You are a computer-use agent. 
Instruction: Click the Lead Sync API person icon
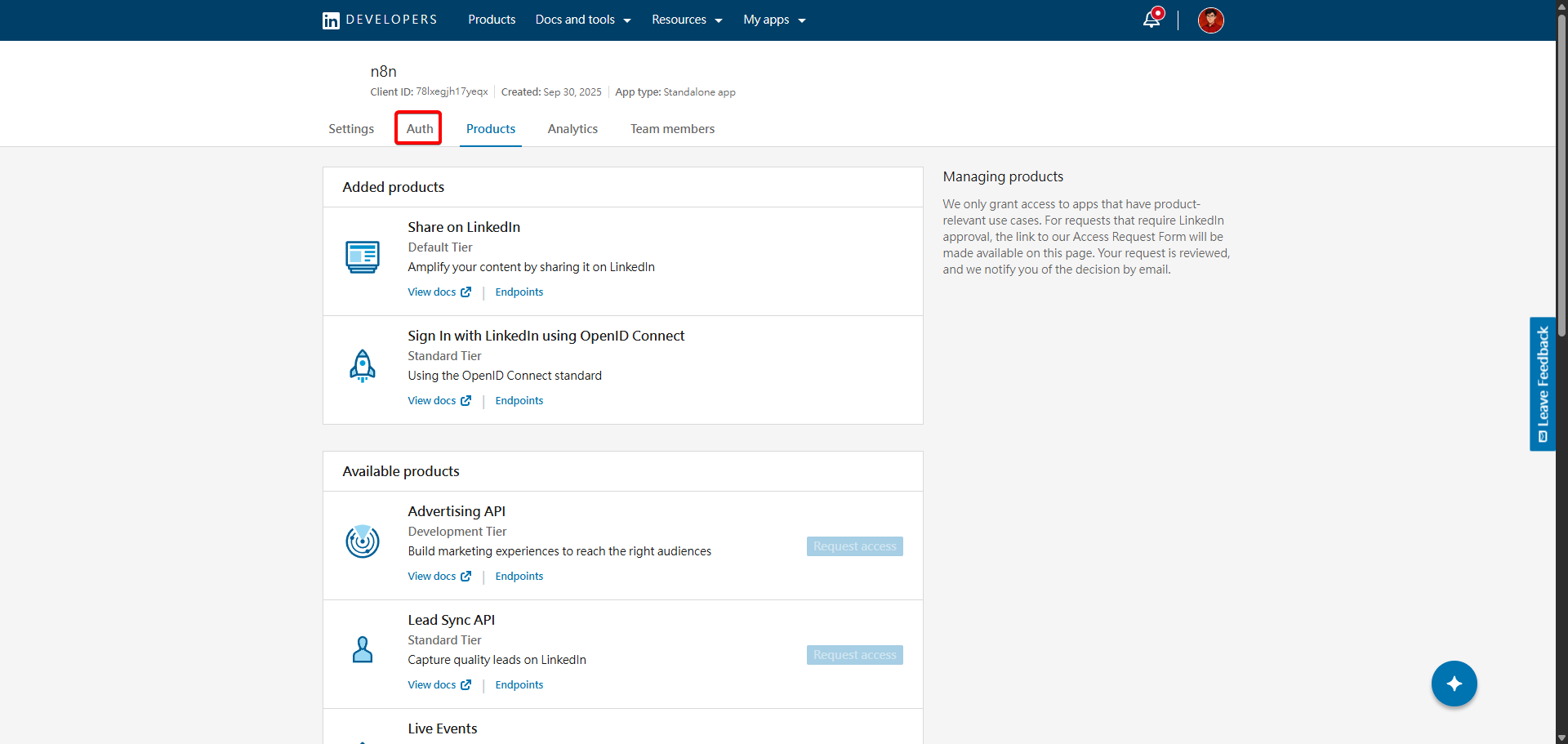[363, 649]
